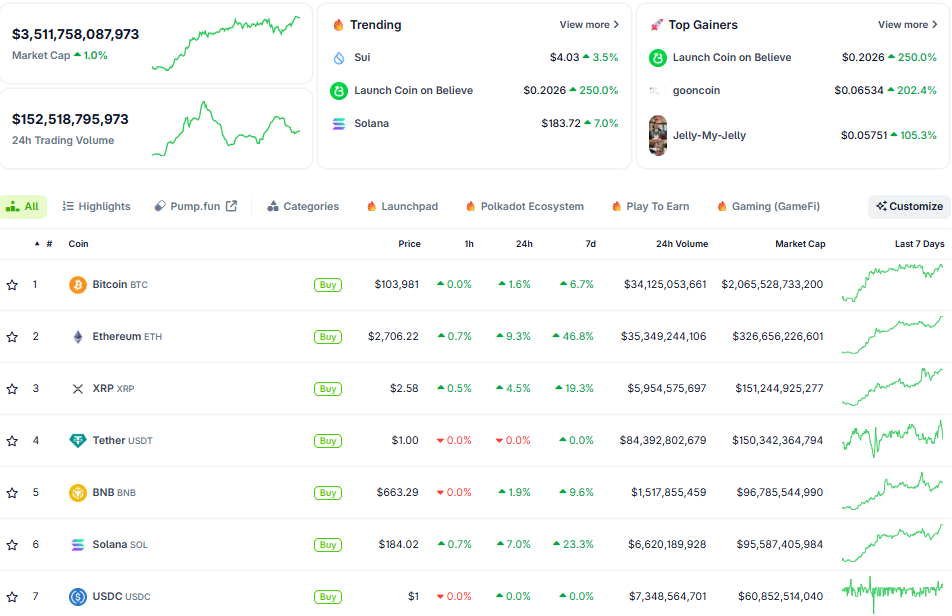Sort table by 24h Volume header
This screenshot has height=616, width=952.
click(682, 244)
